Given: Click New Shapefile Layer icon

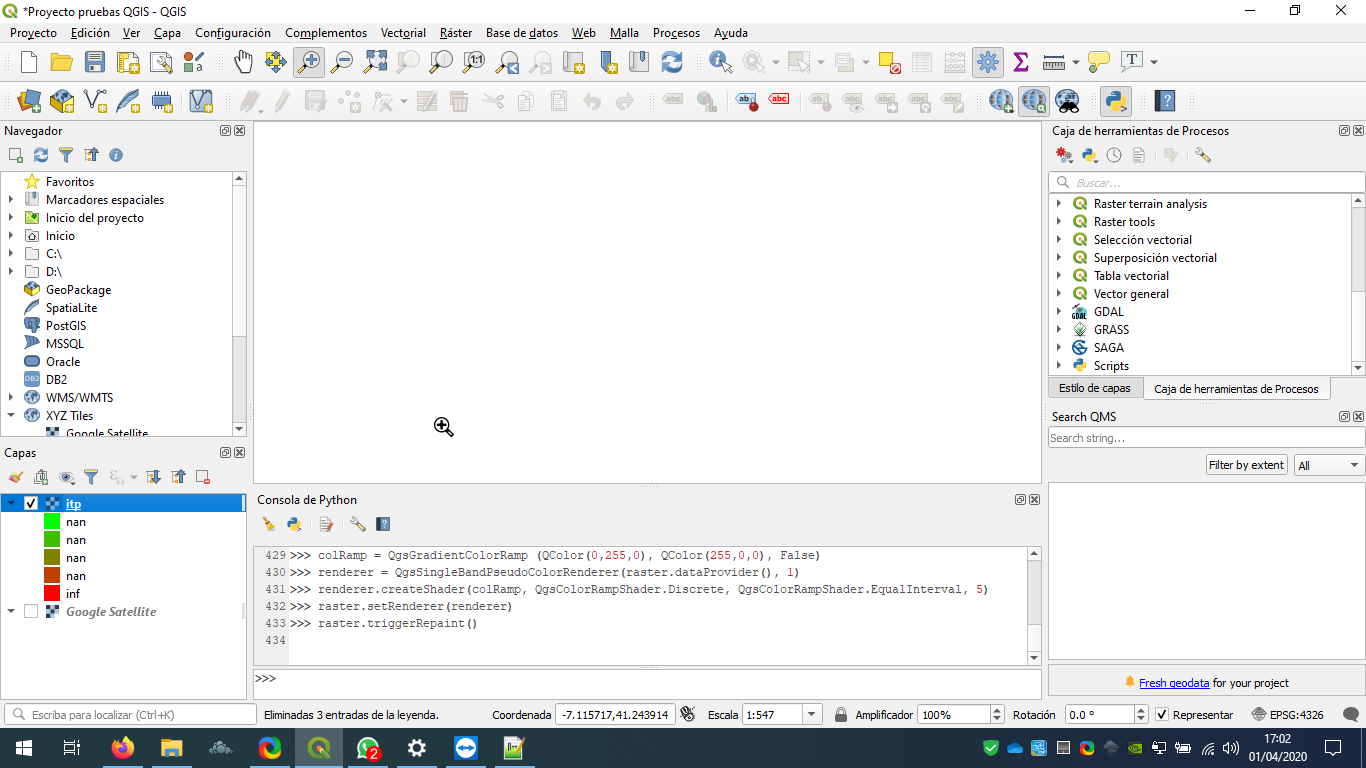Looking at the screenshot, I should pyautogui.click(x=95, y=101).
